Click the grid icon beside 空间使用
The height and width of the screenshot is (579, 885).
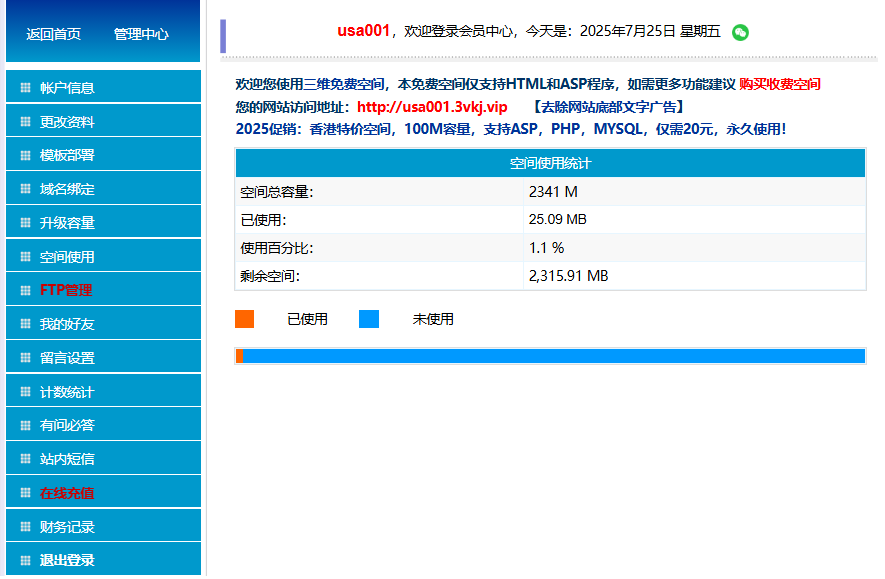25,256
